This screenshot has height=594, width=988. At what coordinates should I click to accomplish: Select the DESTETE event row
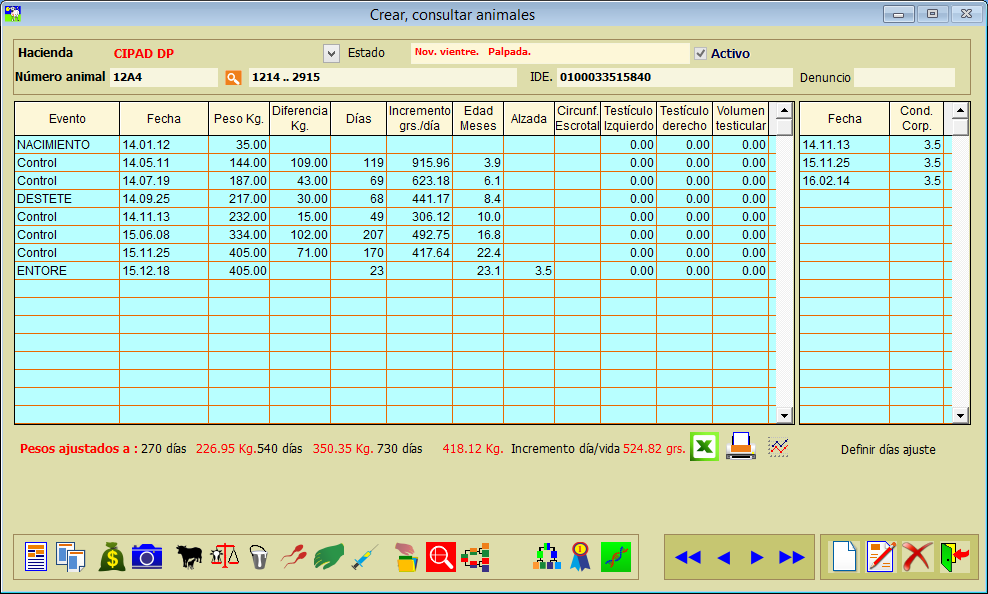click(x=67, y=199)
